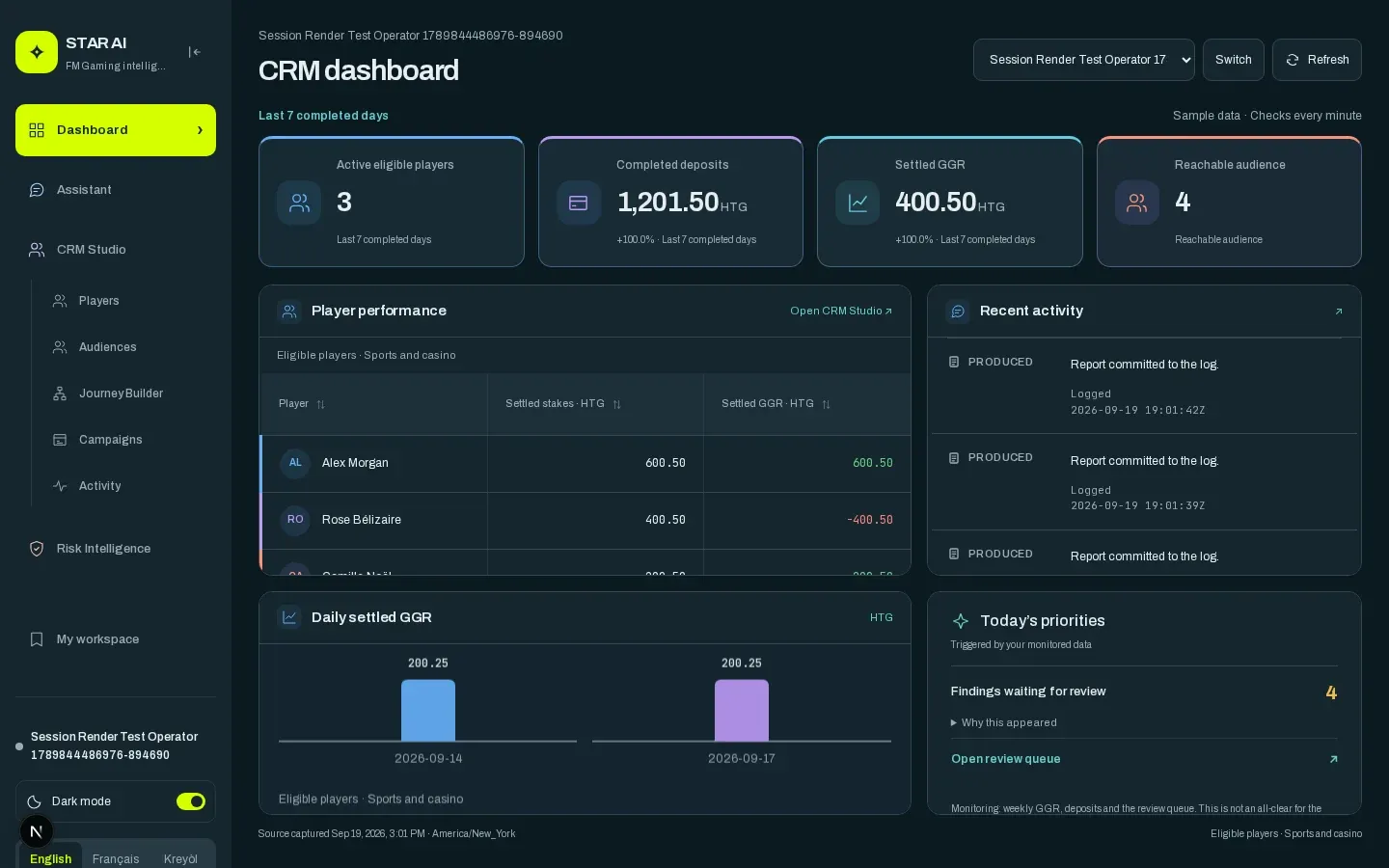Click the 19:01:39Z logged activity entry
This screenshot has width=1389, height=868.
click(x=1144, y=482)
